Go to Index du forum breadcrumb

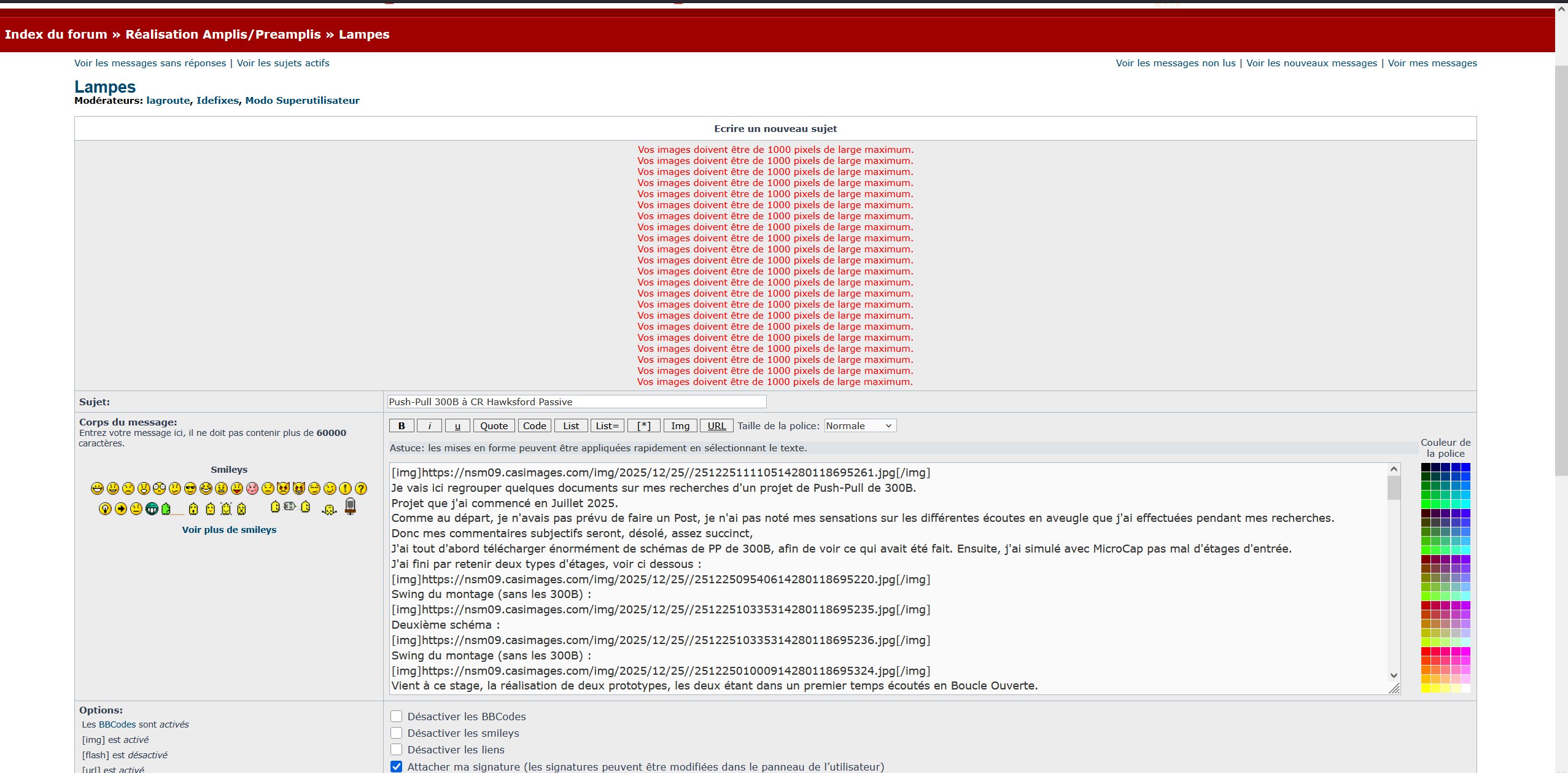click(56, 34)
